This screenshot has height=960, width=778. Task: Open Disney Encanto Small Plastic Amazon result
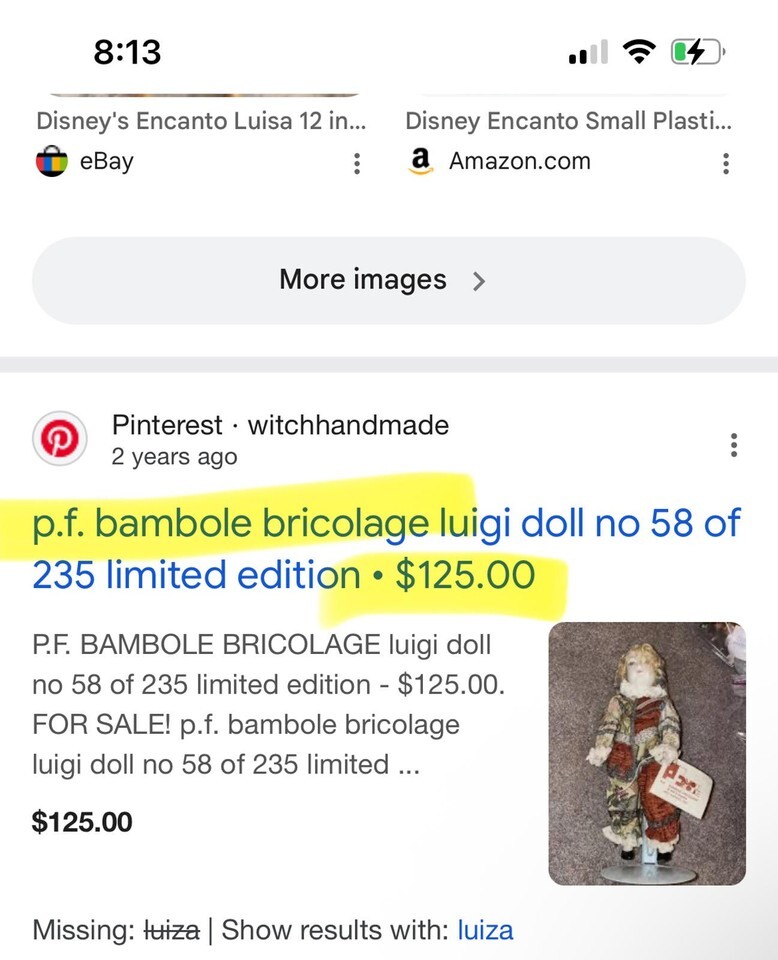(568, 122)
